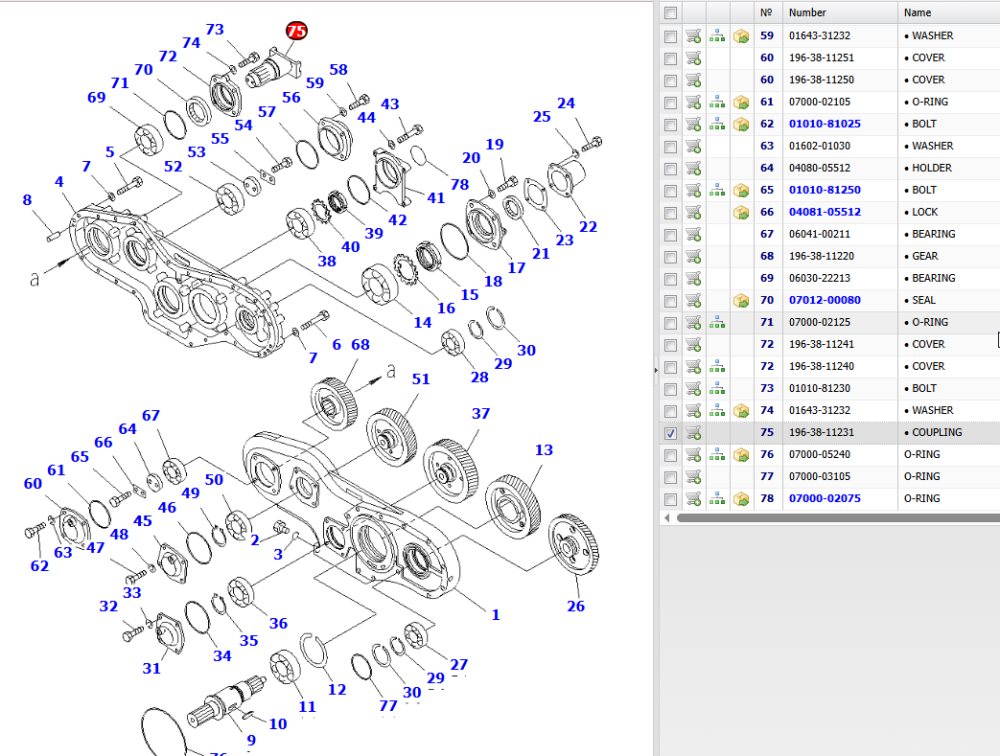The width and height of the screenshot is (1000, 756).
Task: Check the box for WASHER 01602-01030
Action: (x=670, y=147)
